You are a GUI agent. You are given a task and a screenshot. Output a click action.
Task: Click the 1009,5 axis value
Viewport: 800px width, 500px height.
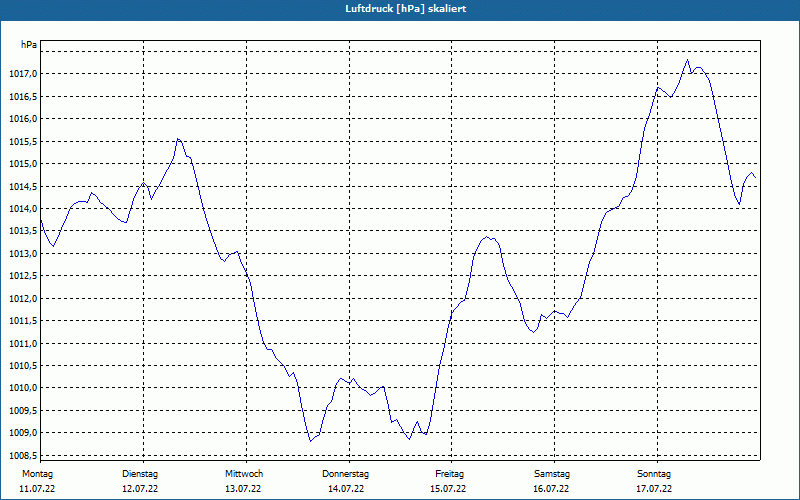[23, 411]
